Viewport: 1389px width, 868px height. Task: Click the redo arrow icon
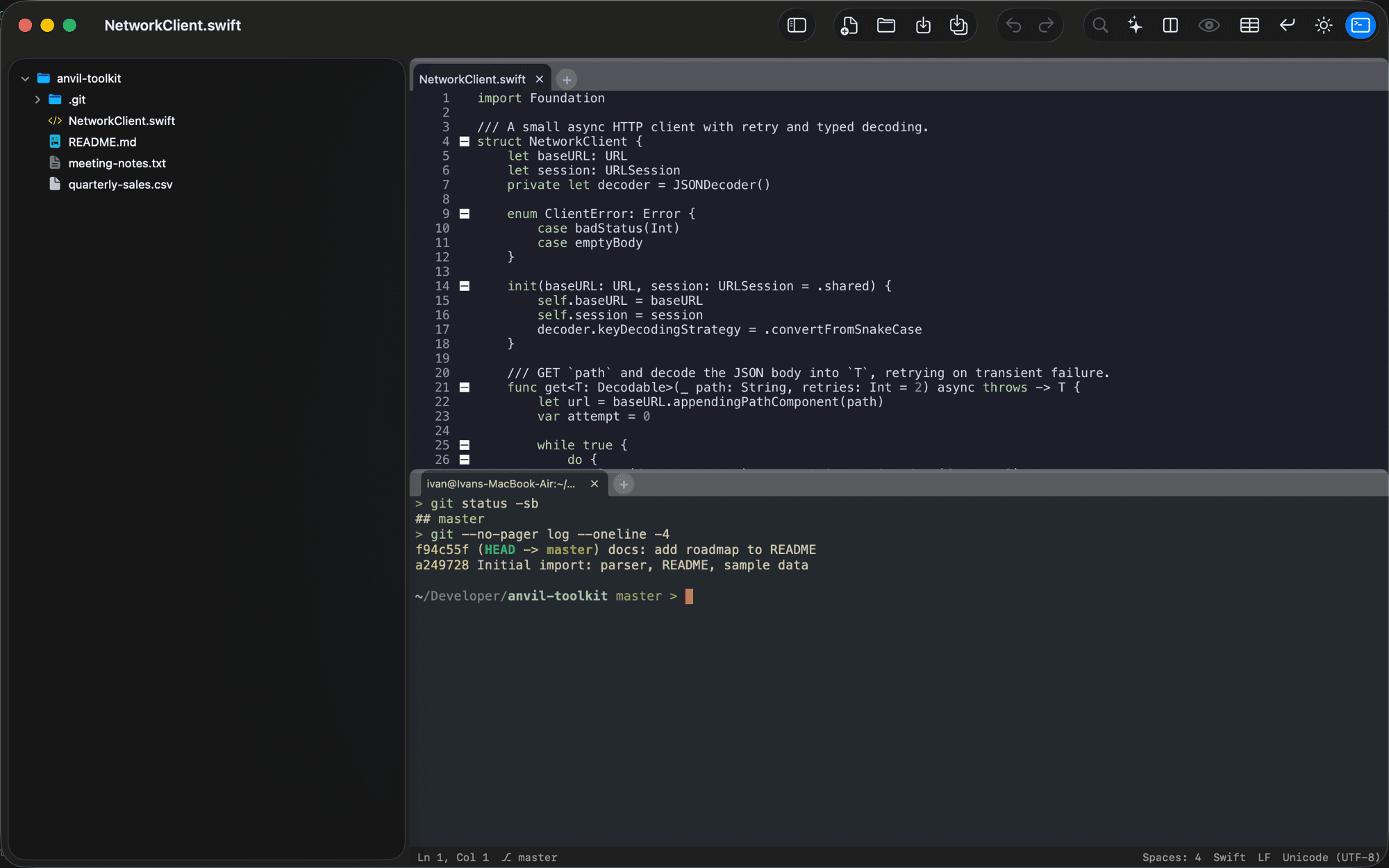1046,26
